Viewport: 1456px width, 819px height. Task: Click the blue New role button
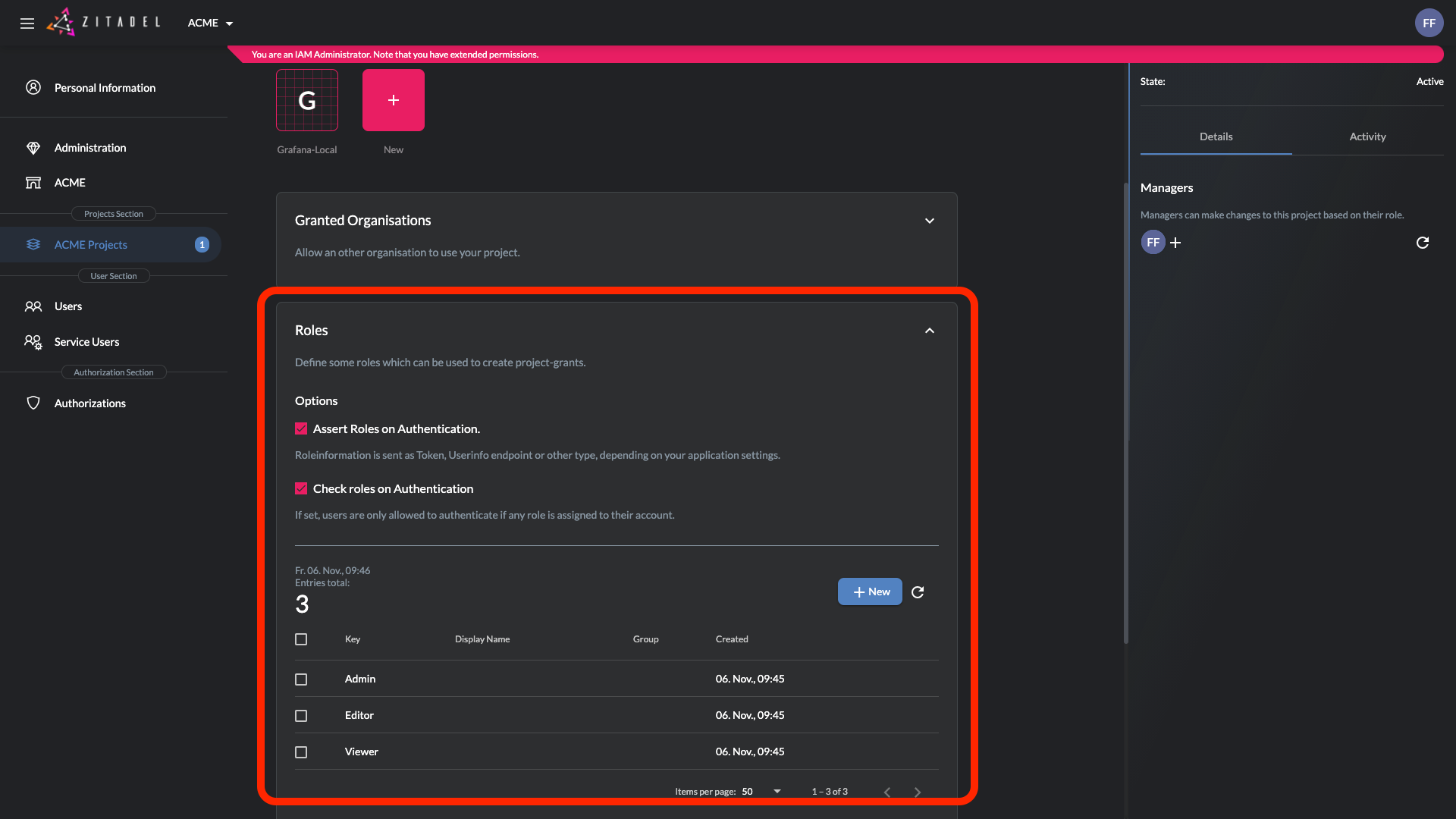click(870, 592)
